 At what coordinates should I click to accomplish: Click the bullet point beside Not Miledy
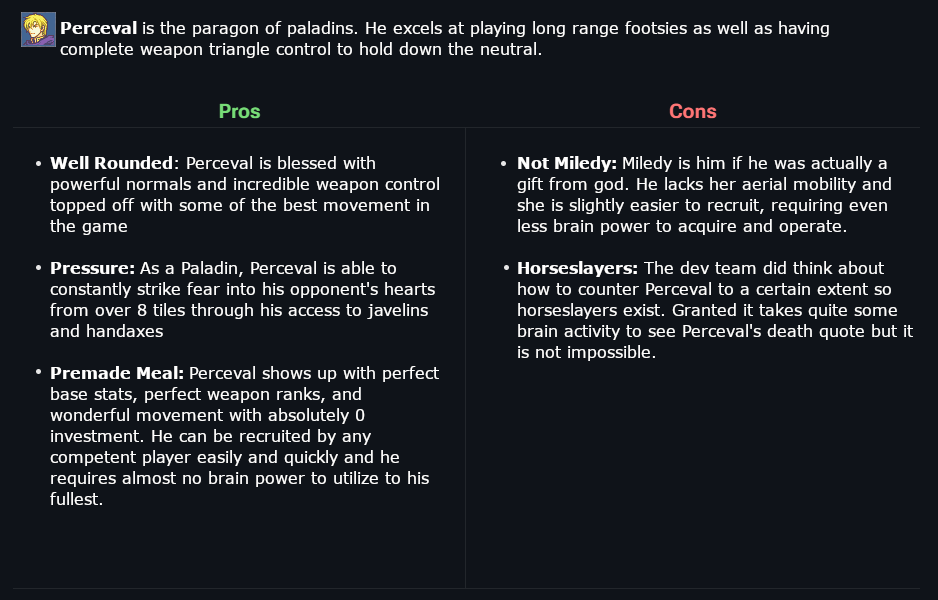505,164
